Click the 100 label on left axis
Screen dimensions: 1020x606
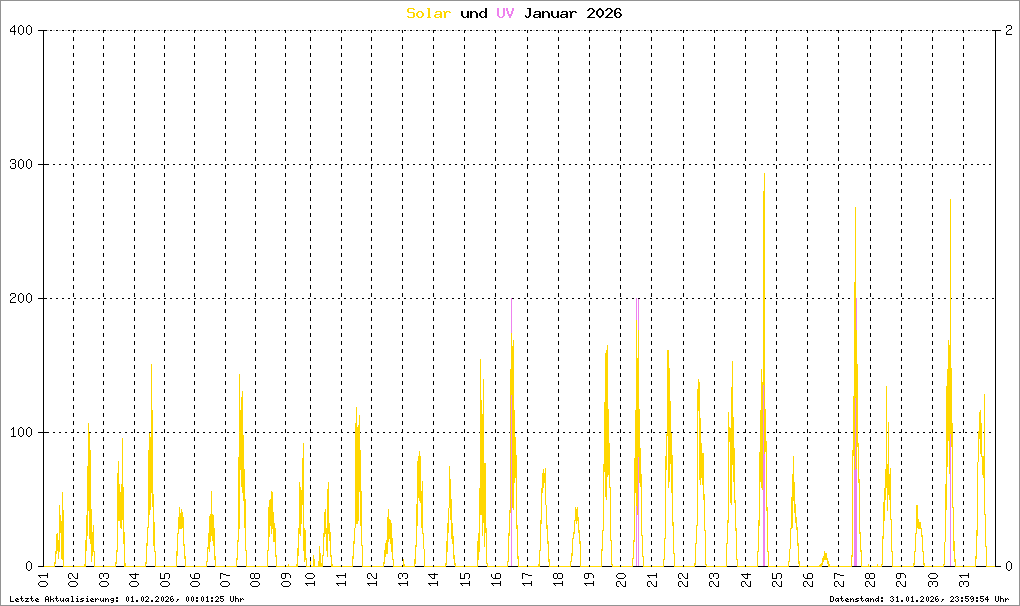point(22,433)
